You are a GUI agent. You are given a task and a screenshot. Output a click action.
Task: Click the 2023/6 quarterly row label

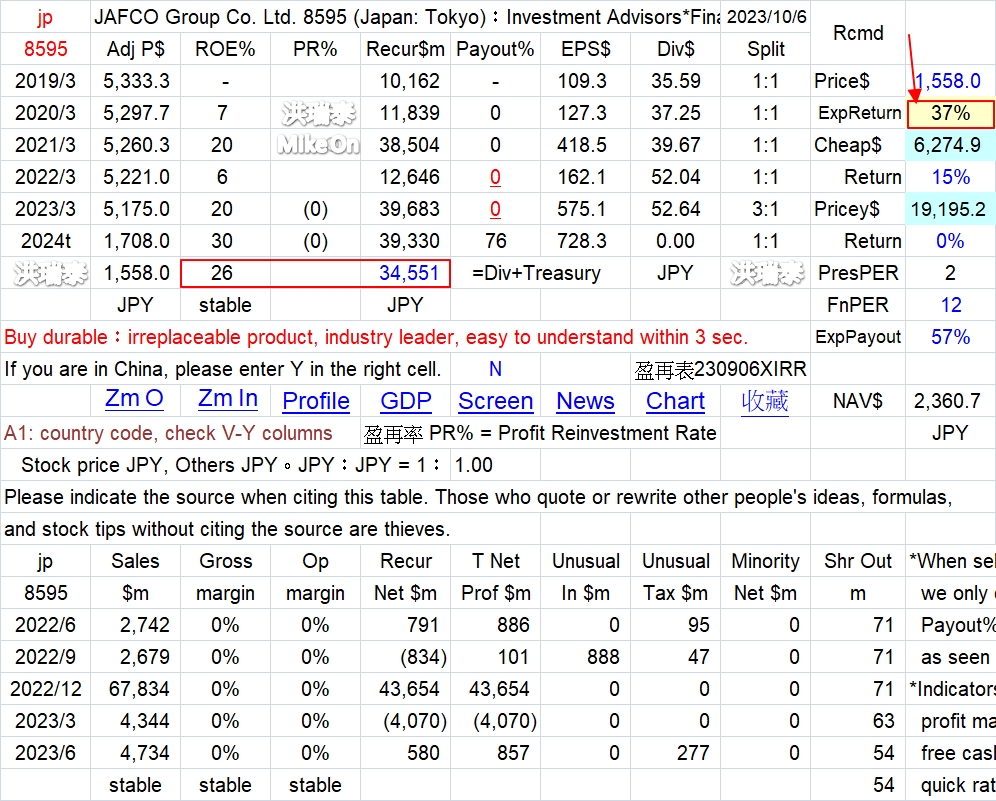tap(45, 753)
